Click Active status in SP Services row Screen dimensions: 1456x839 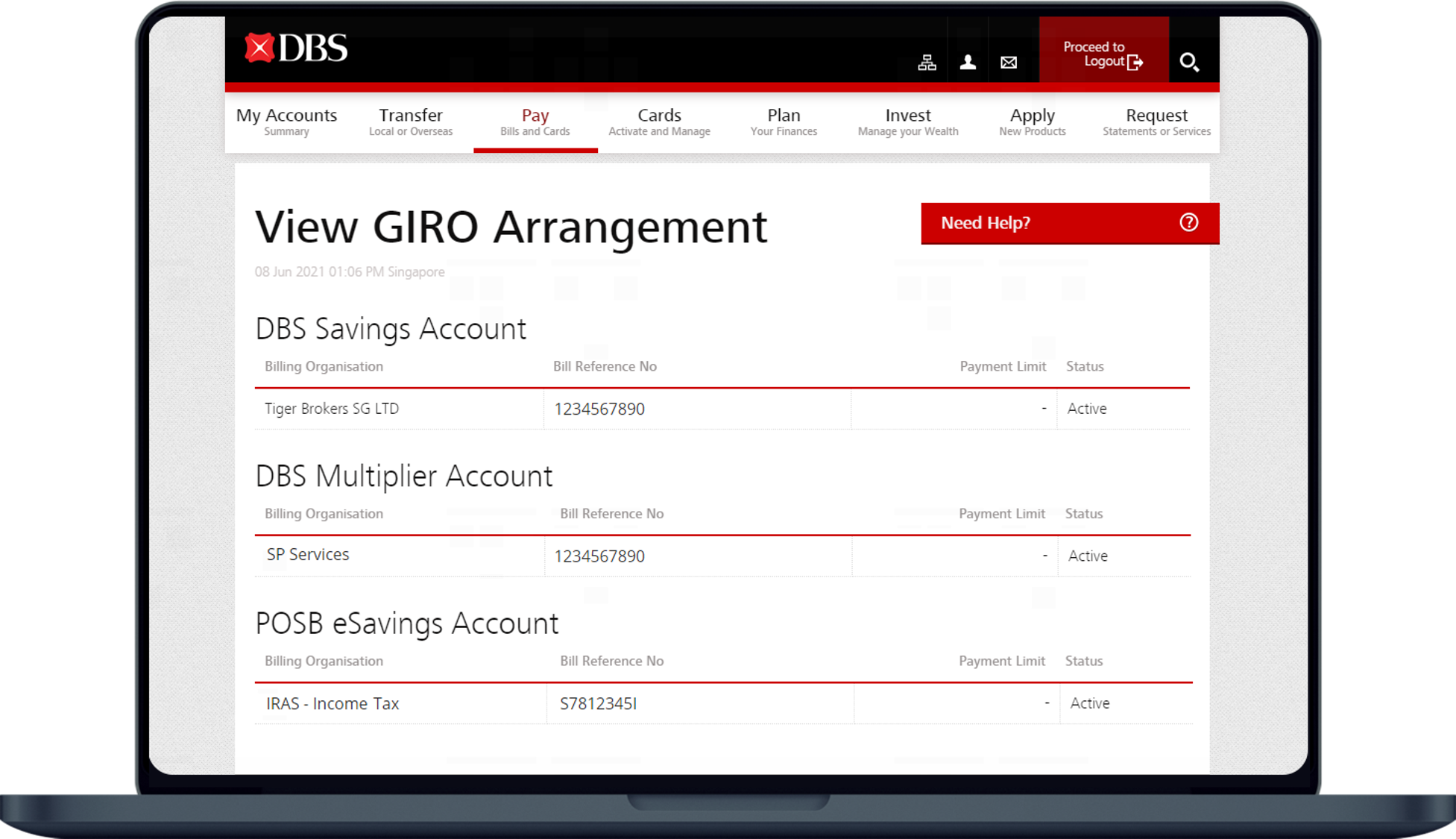pyautogui.click(x=1088, y=556)
